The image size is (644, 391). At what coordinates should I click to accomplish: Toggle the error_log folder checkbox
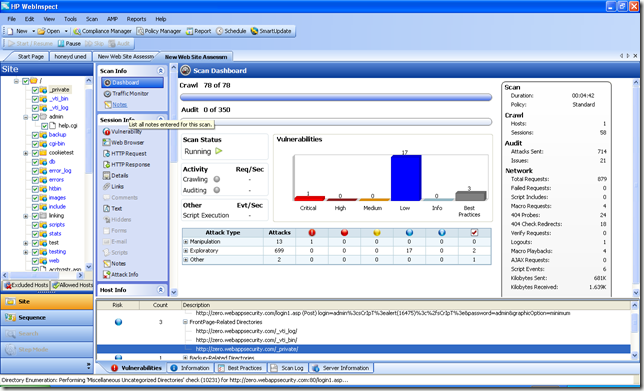click(35, 171)
